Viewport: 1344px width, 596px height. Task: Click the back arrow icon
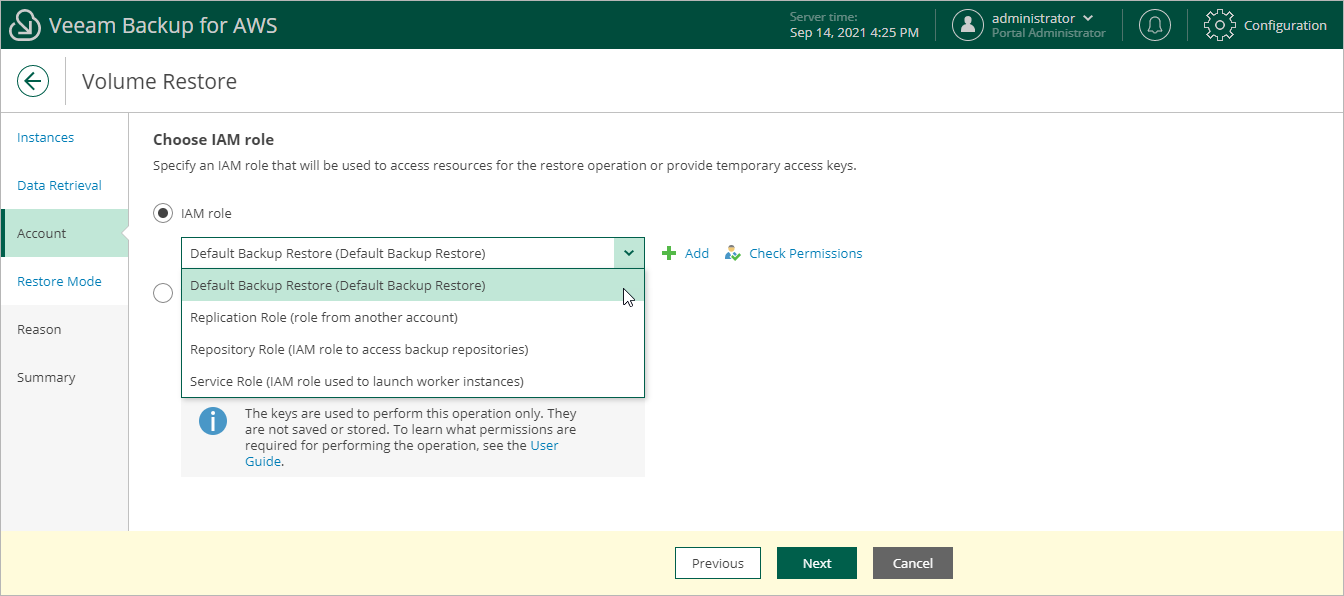coord(33,81)
